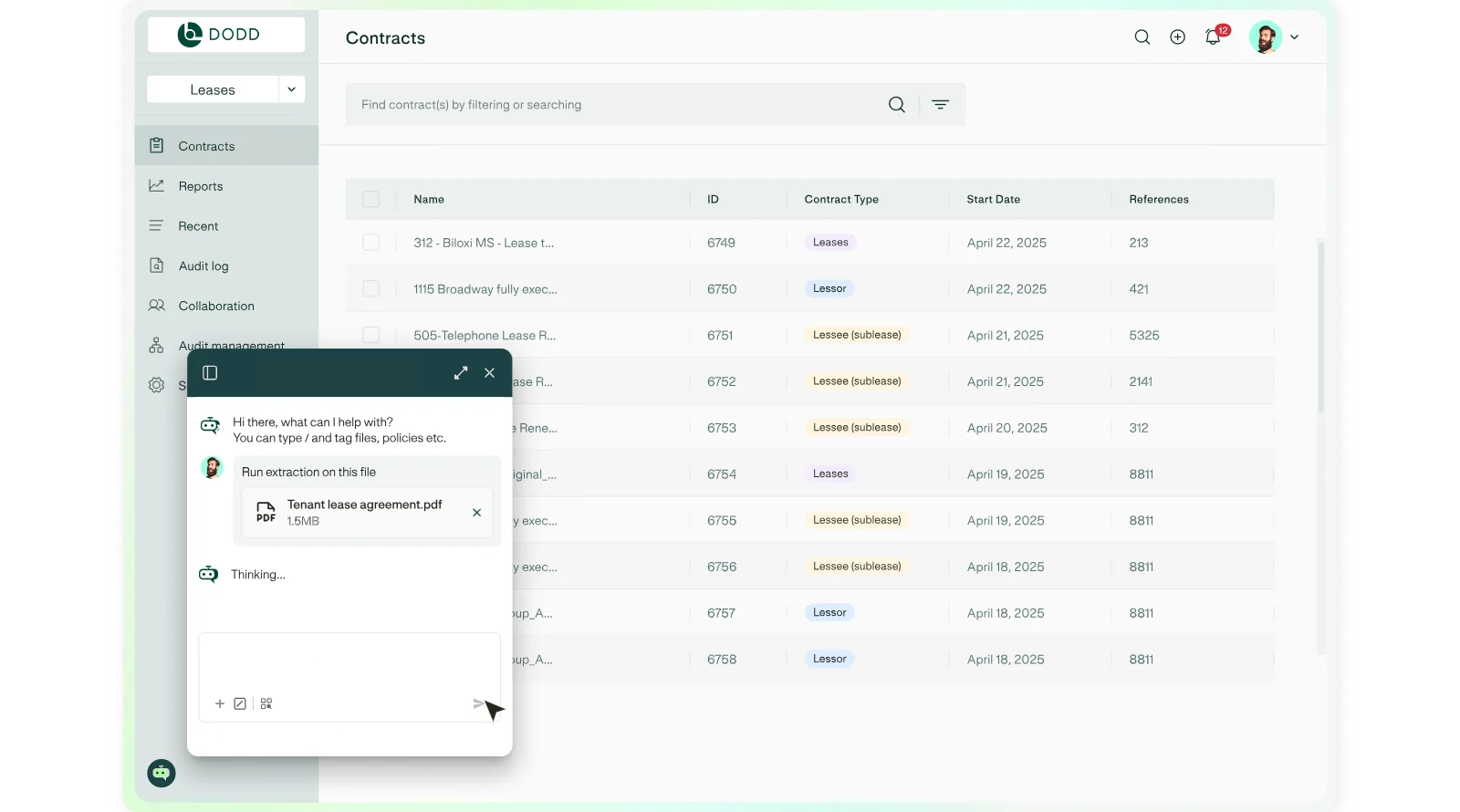Go to Reports in the sidebar

(x=201, y=186)
